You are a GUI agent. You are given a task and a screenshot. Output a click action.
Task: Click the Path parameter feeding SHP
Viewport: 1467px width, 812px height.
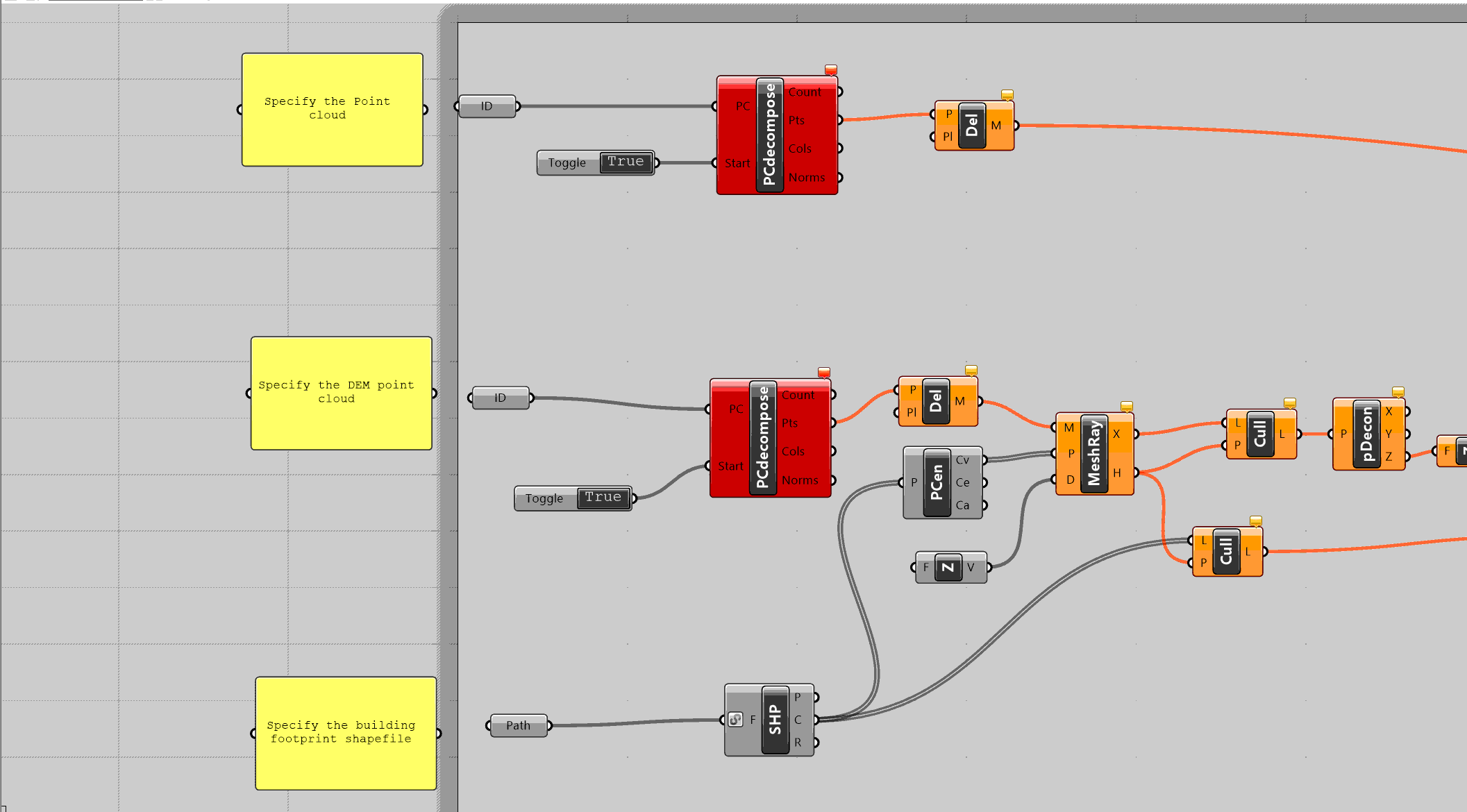[x=518, y=725]
